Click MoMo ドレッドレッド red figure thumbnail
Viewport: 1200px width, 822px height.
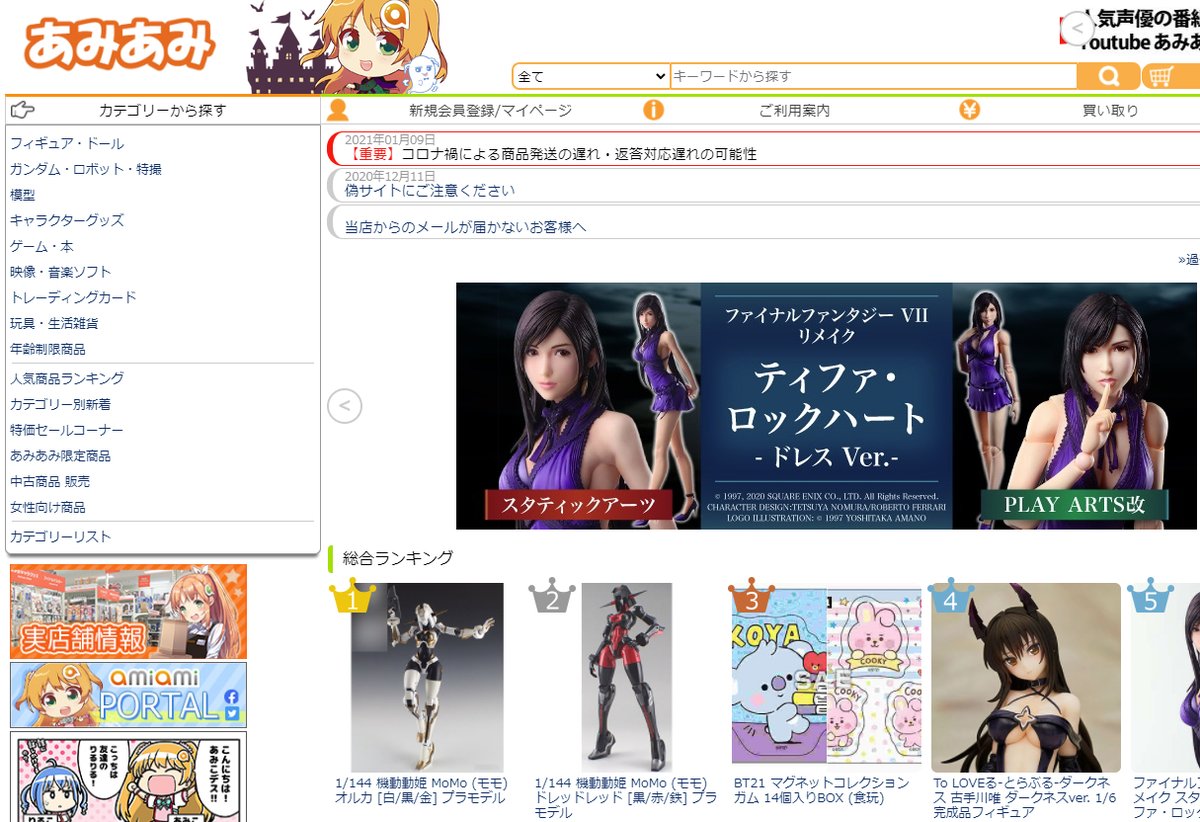[x=627, y=677]
